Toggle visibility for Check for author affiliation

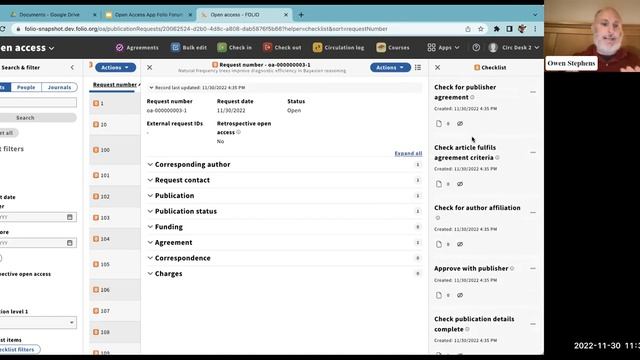pyautogui.click(x=460, y=244)
